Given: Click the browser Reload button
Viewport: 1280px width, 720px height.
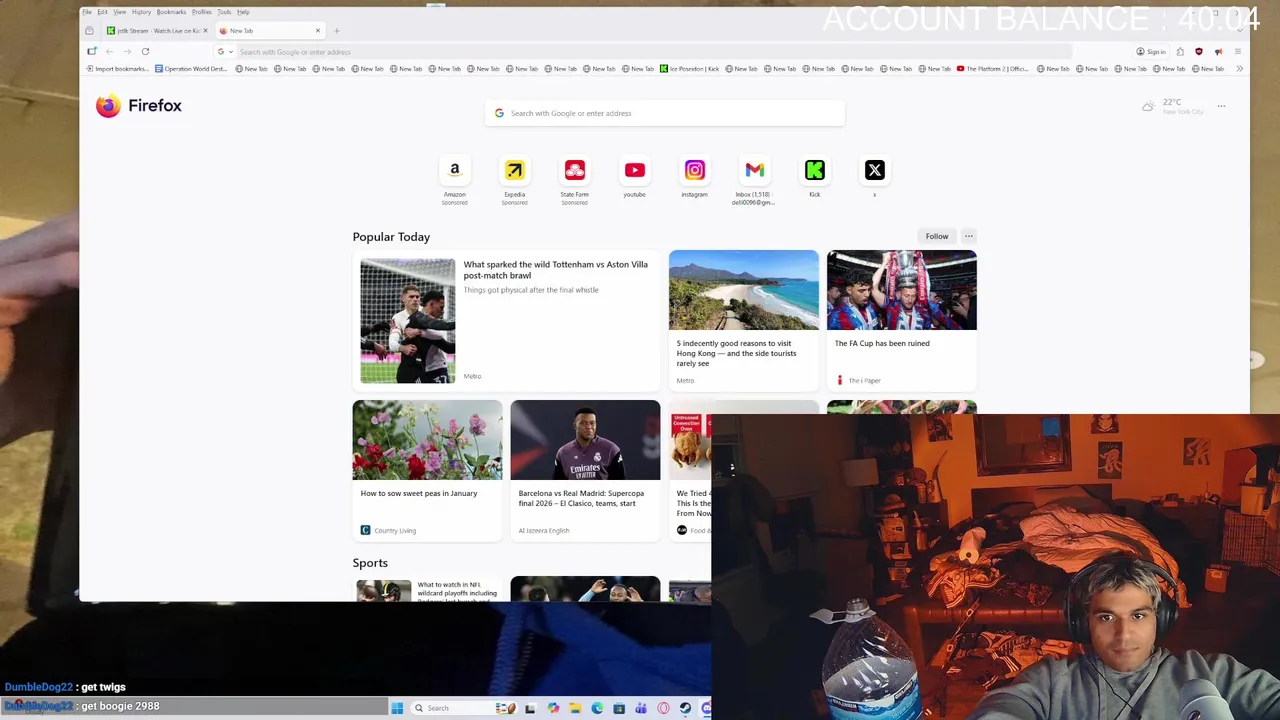Looking at the screenshot, I should (x=145, y=51).
